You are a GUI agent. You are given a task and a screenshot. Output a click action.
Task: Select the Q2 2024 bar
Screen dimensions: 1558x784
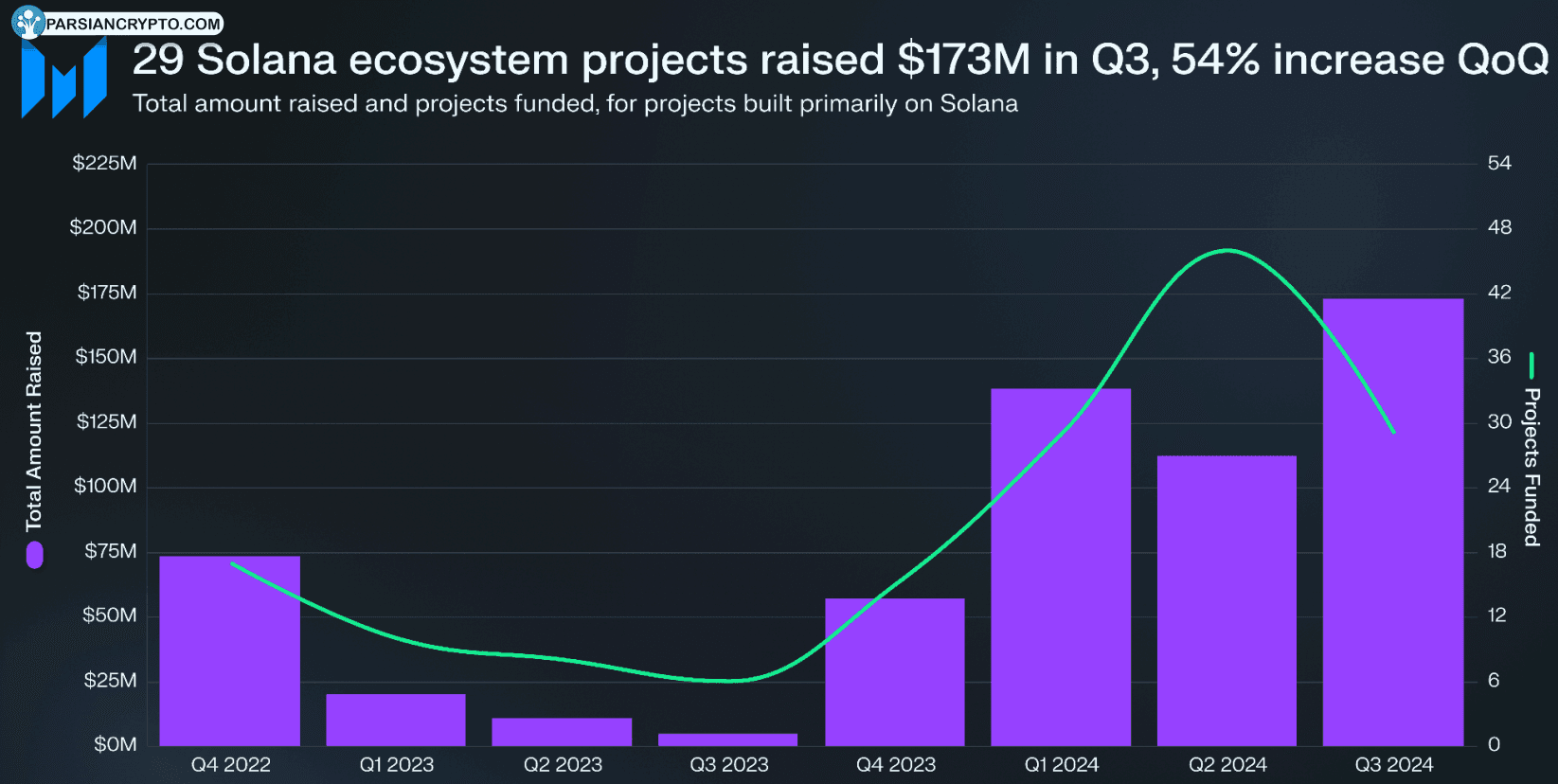1227,600
